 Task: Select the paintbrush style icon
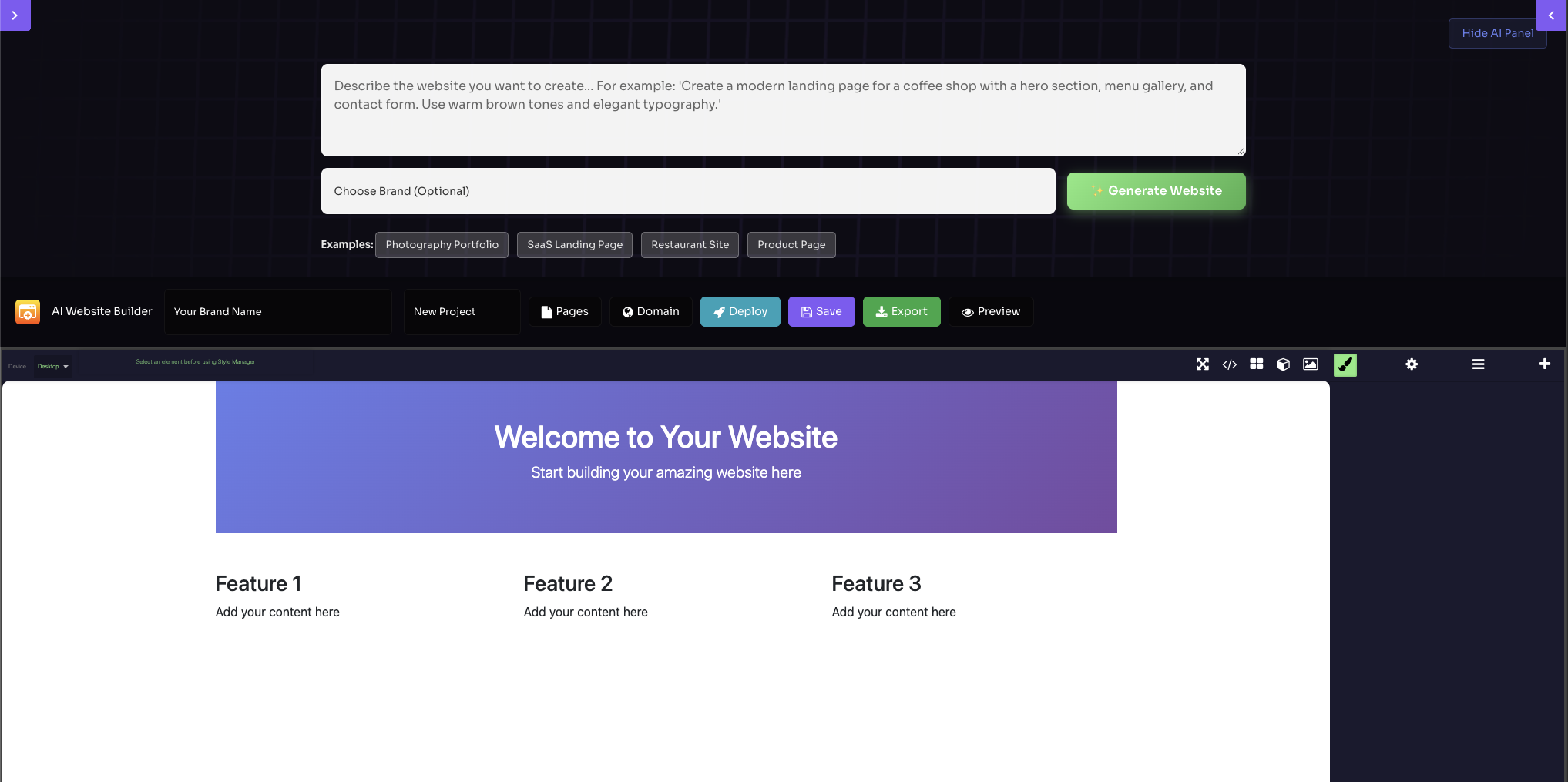click(x=1346, y=364)
